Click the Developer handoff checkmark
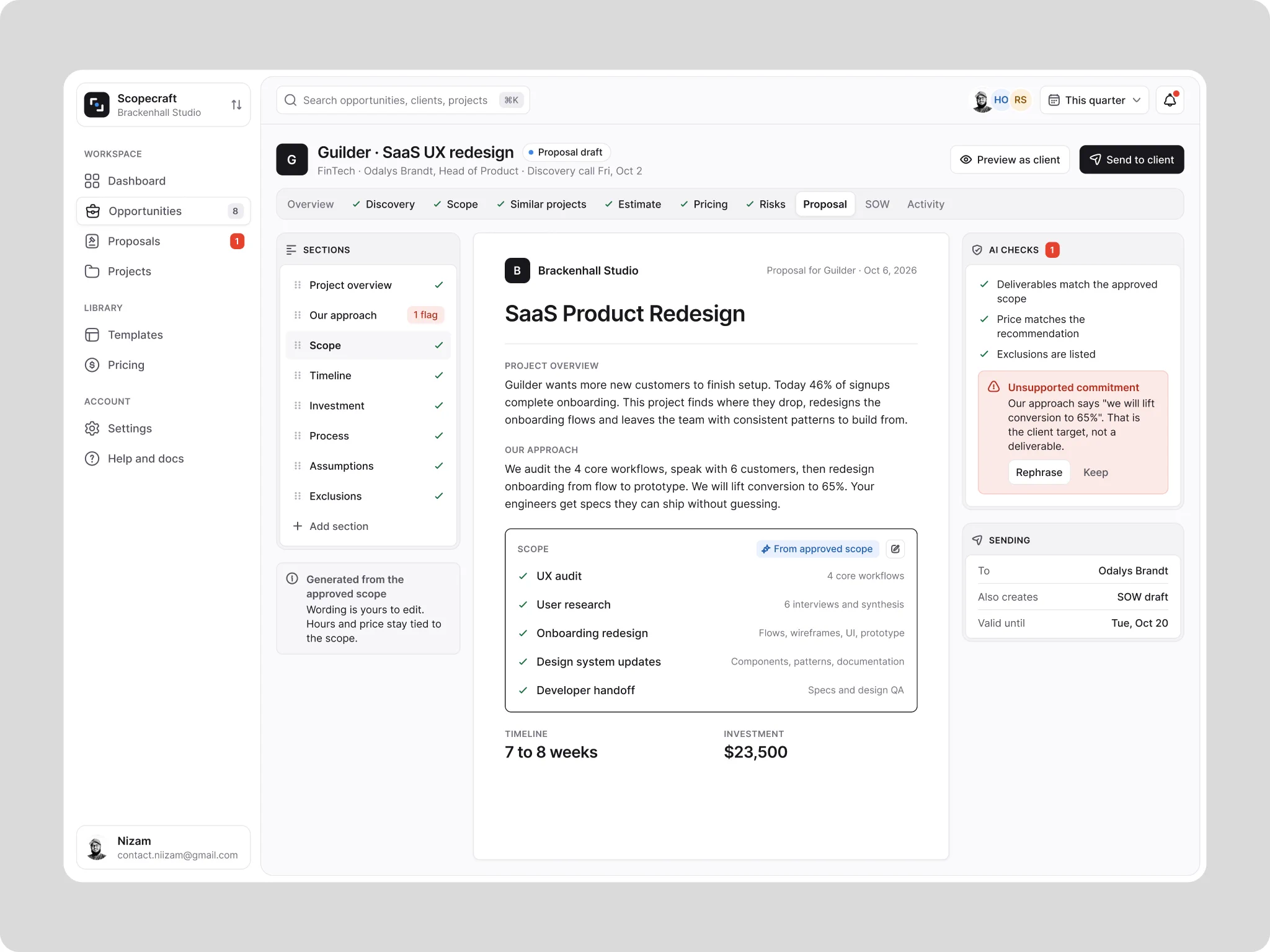Viewport: 1270px width, 952px height. pyautogui.click(x=523, y=690)
